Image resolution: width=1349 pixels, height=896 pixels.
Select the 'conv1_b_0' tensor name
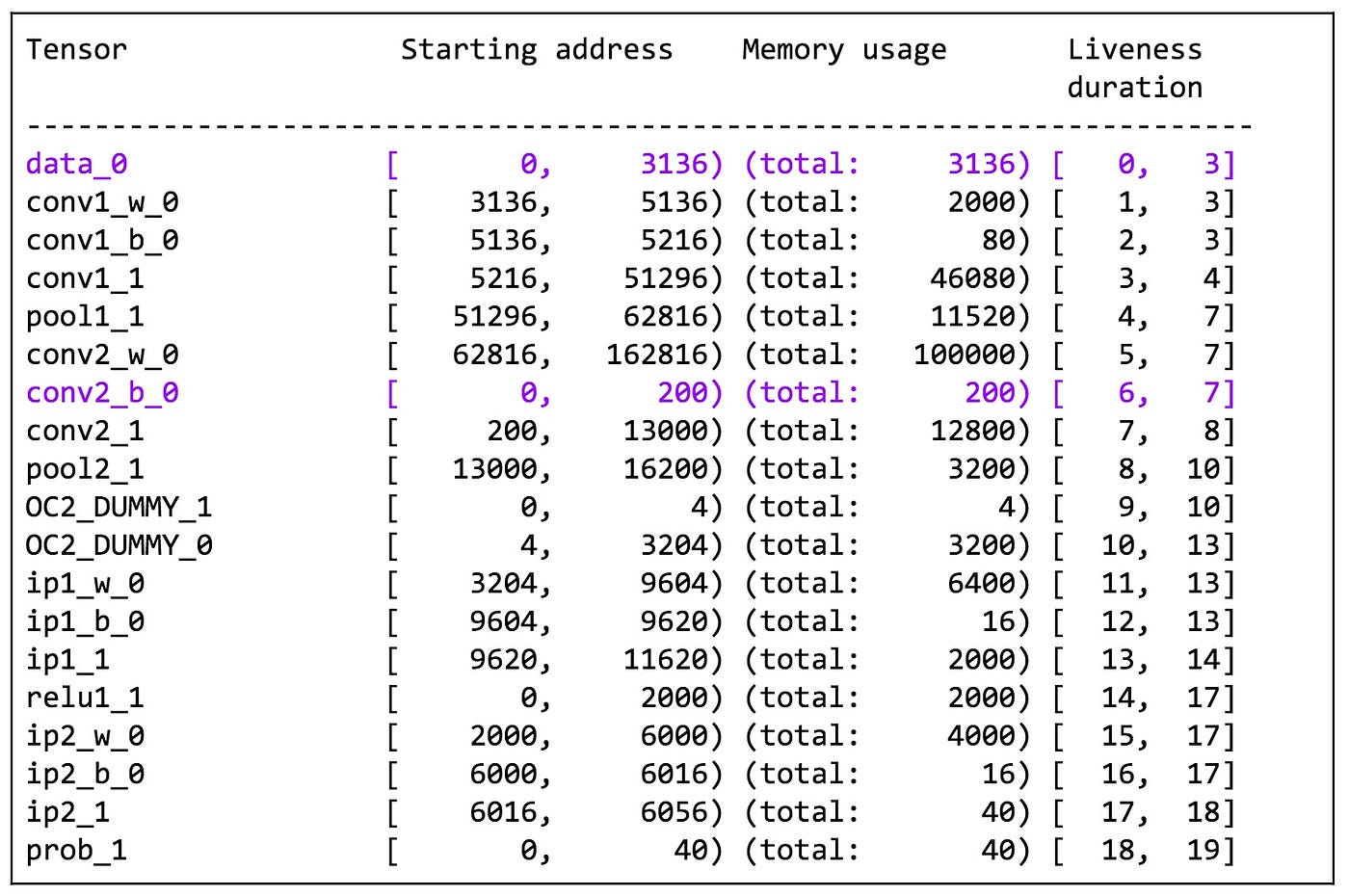click(102, 240)
